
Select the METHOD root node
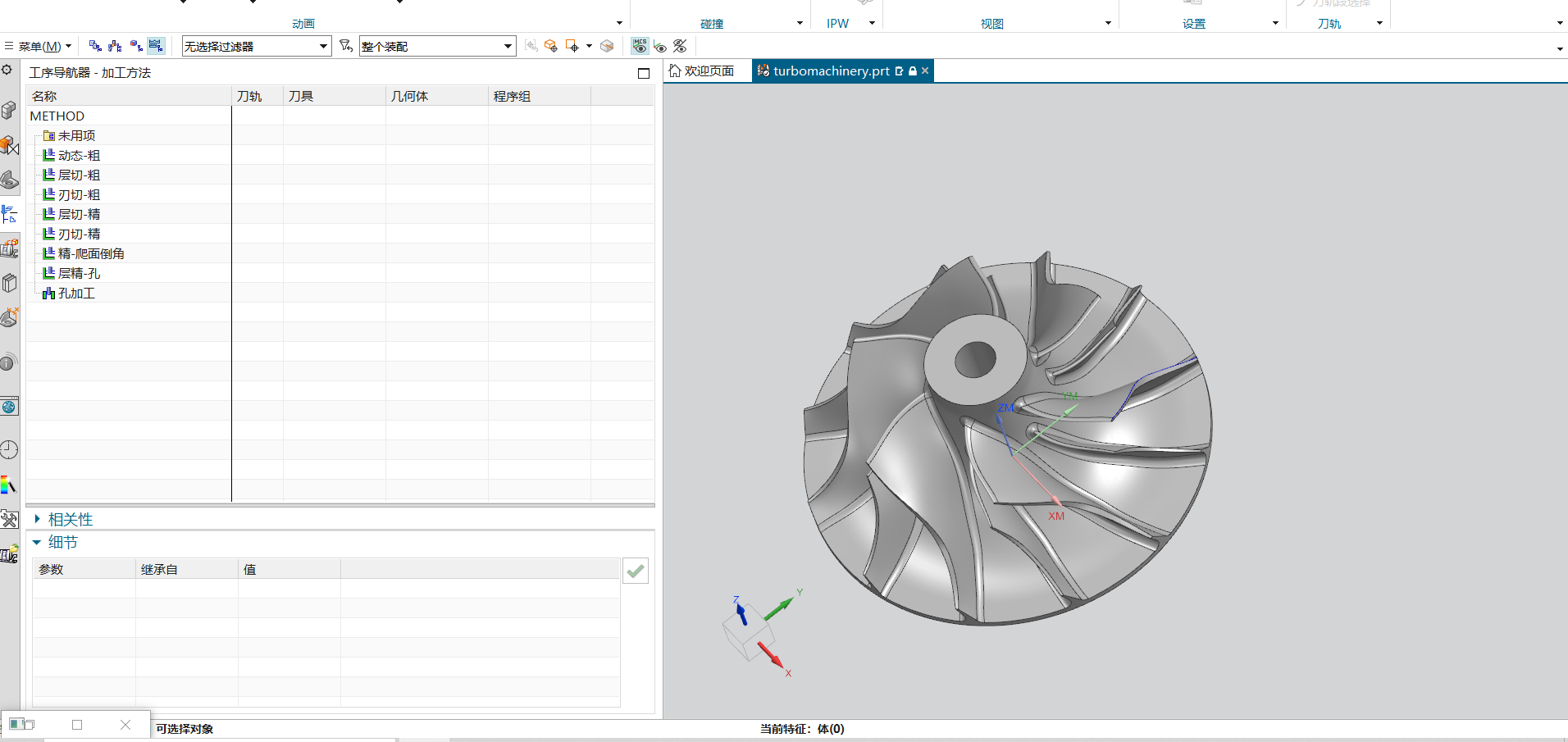point(57,116)
